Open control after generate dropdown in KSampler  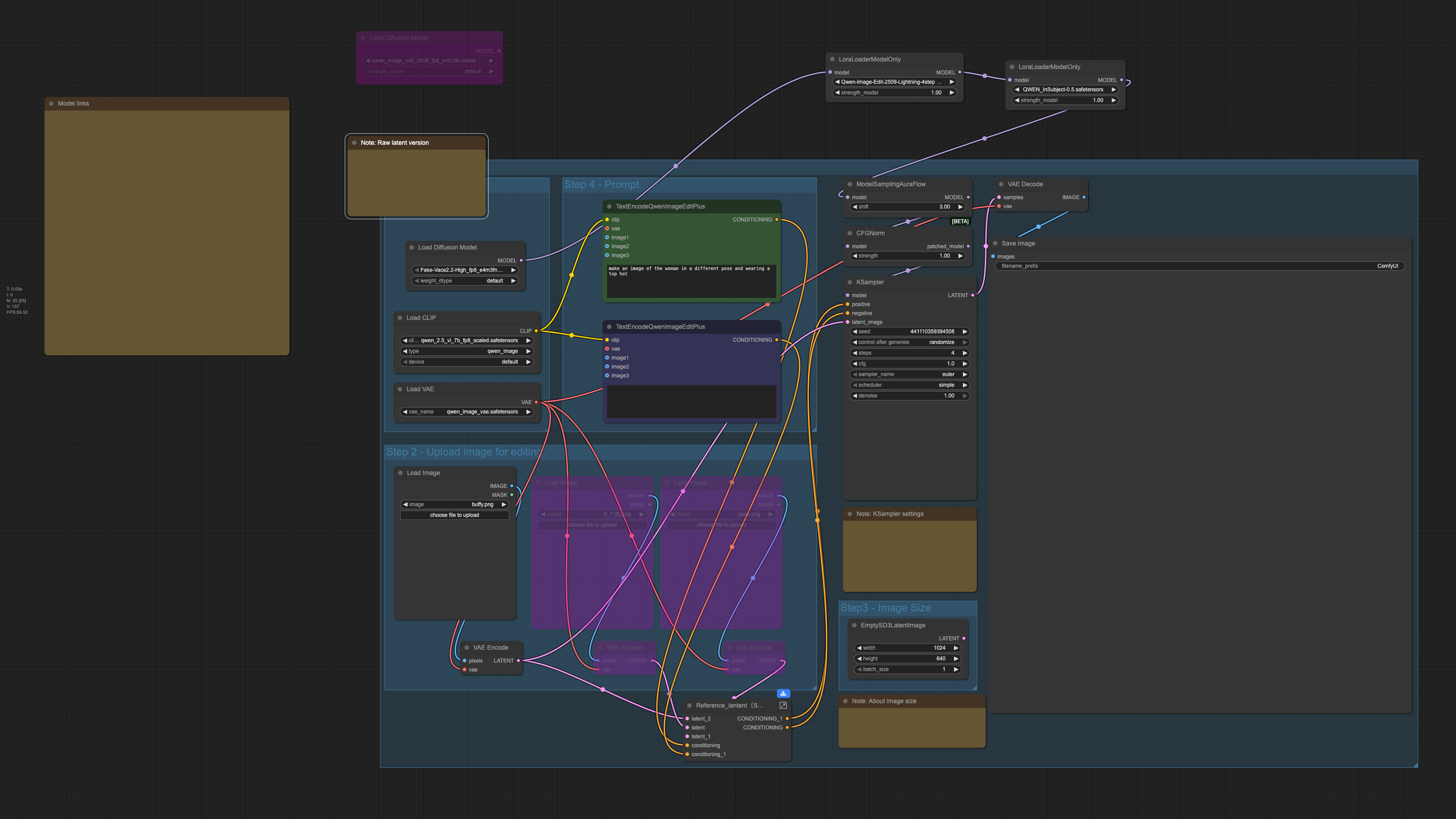909,342
